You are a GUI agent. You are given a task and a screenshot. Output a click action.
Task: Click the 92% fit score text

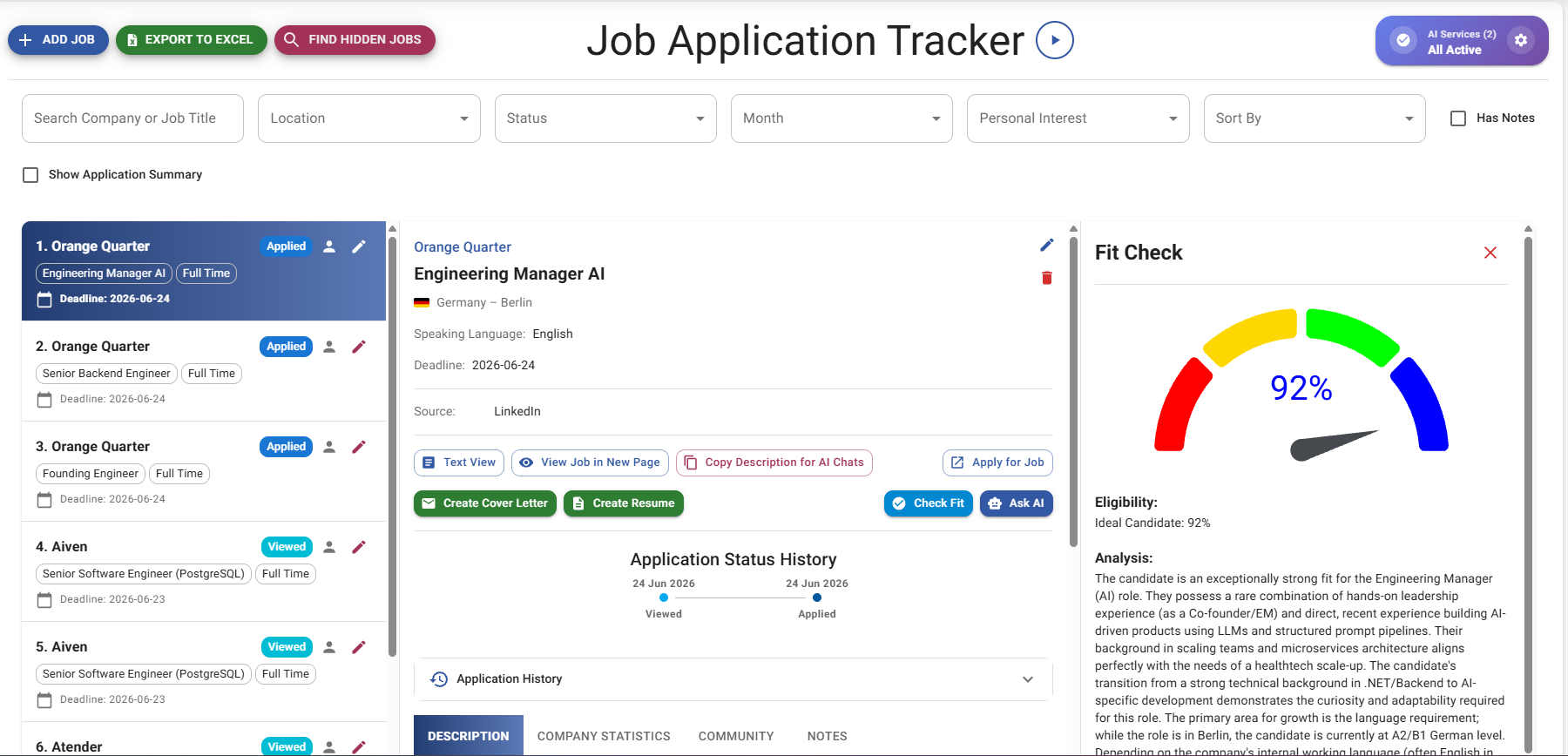tap(1301, 388)
